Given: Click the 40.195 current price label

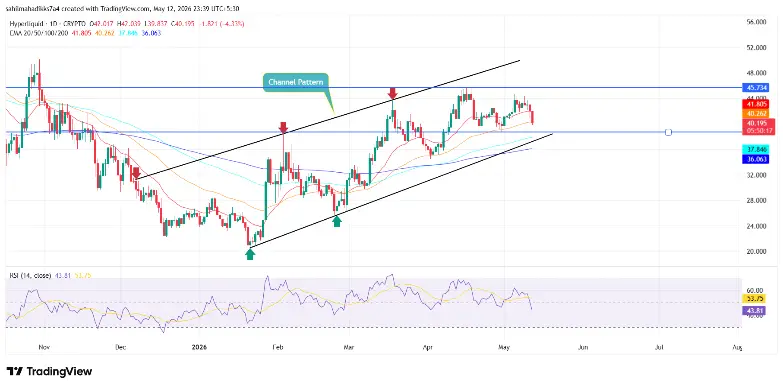Looking at the screenshot, I should tap(759, 123).
